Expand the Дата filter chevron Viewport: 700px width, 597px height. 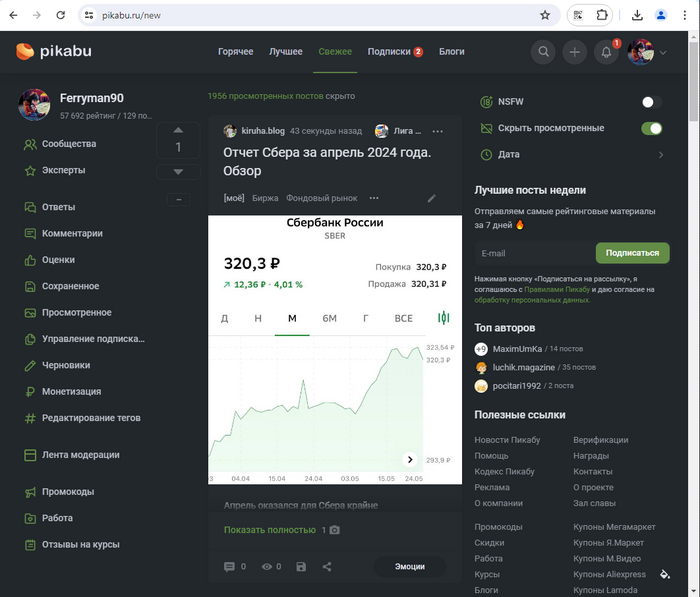(x=660, y=155)
